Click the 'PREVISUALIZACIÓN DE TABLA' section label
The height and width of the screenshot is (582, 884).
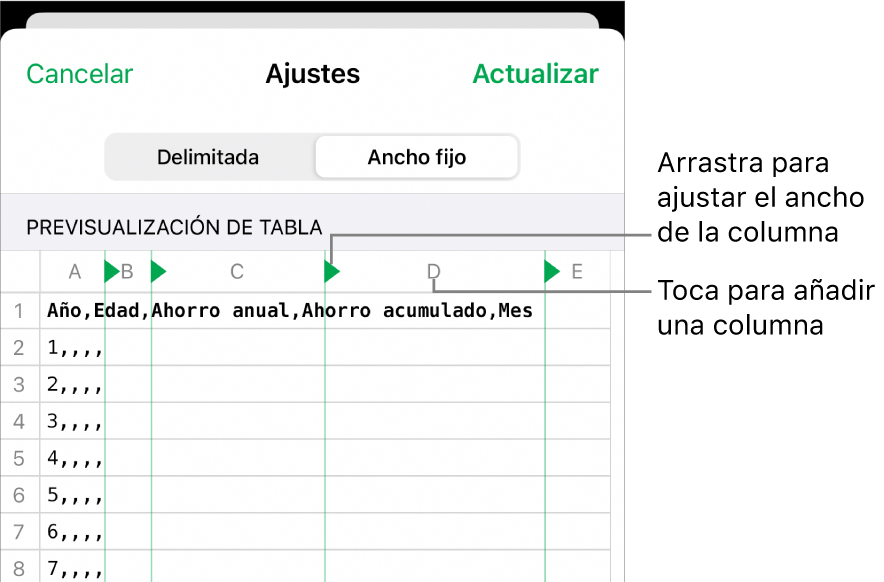[174, 227]
